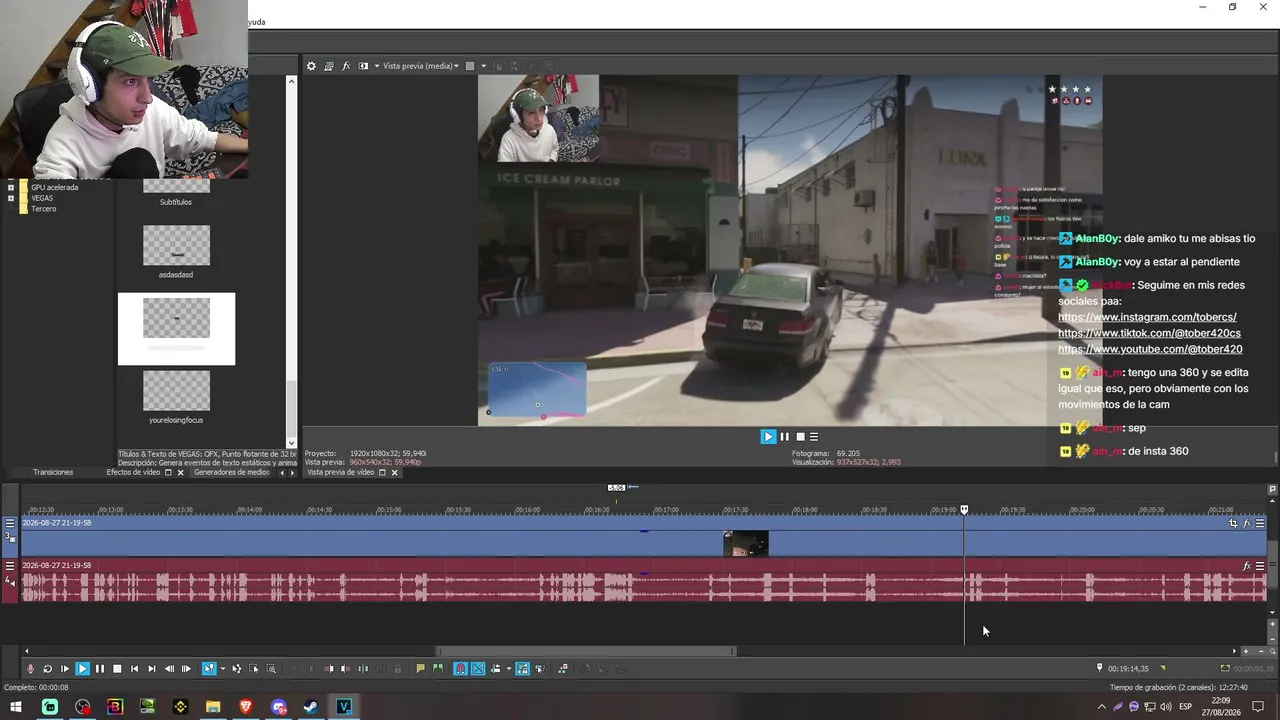Toggle lock envelopes to events button
Image resolution: width=1280 pixels, height=720 pixels.
(522, 669)
